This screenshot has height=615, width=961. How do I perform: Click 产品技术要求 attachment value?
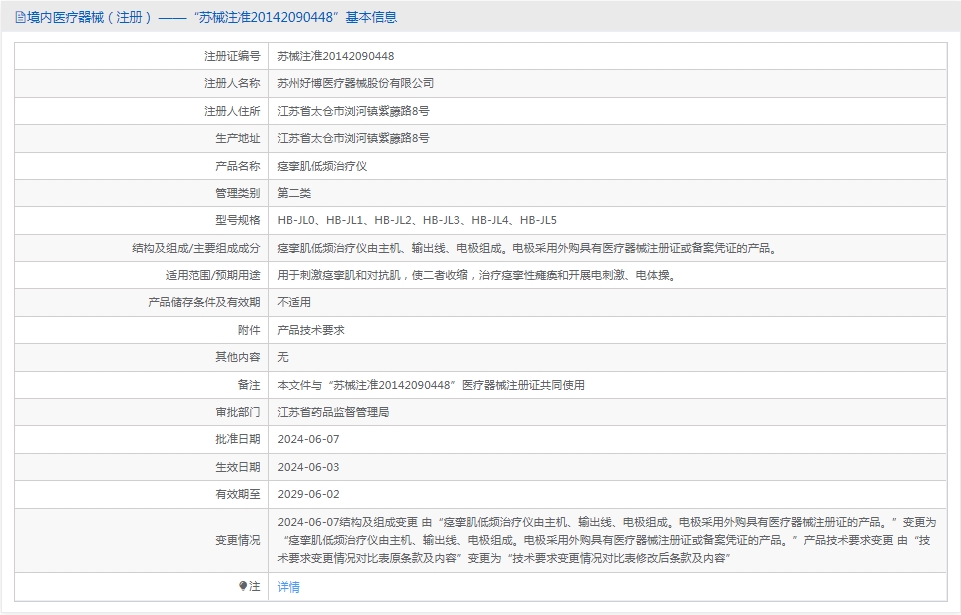(x=311, y=330)
